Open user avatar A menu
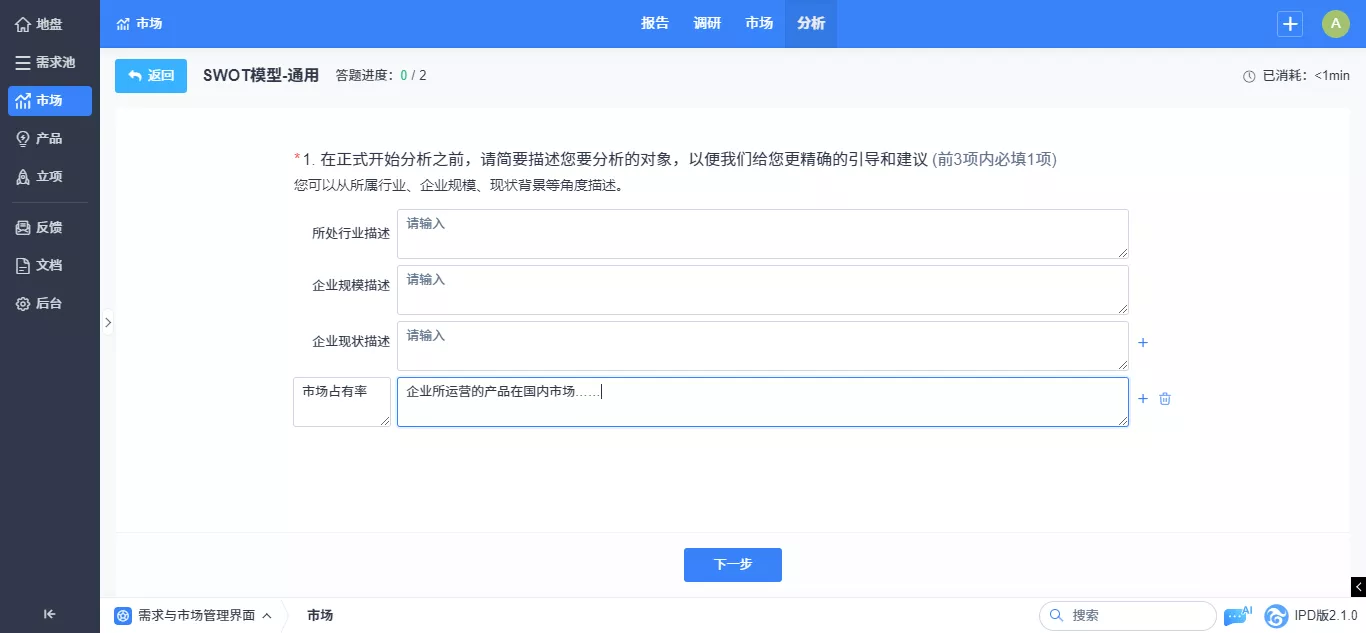 click(1335, 24)
